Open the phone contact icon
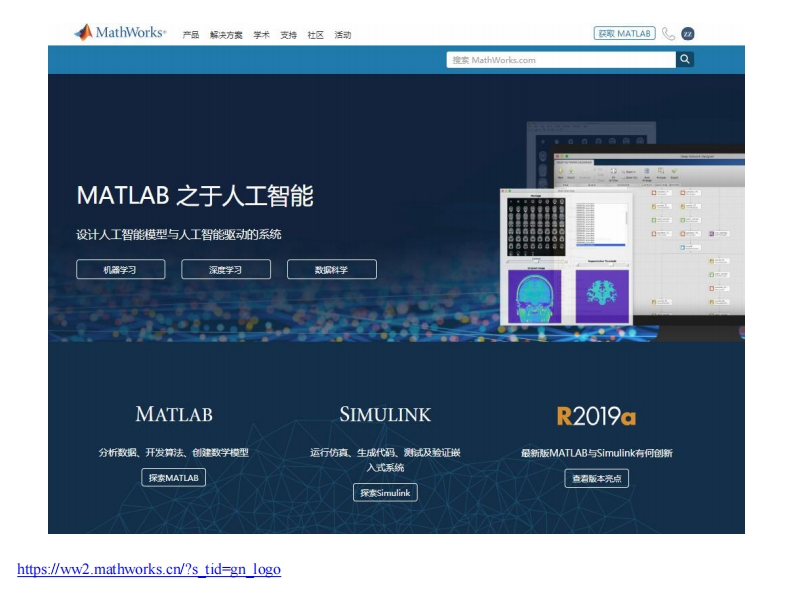This screenshot has width=793, height=595. coord(668,34)
